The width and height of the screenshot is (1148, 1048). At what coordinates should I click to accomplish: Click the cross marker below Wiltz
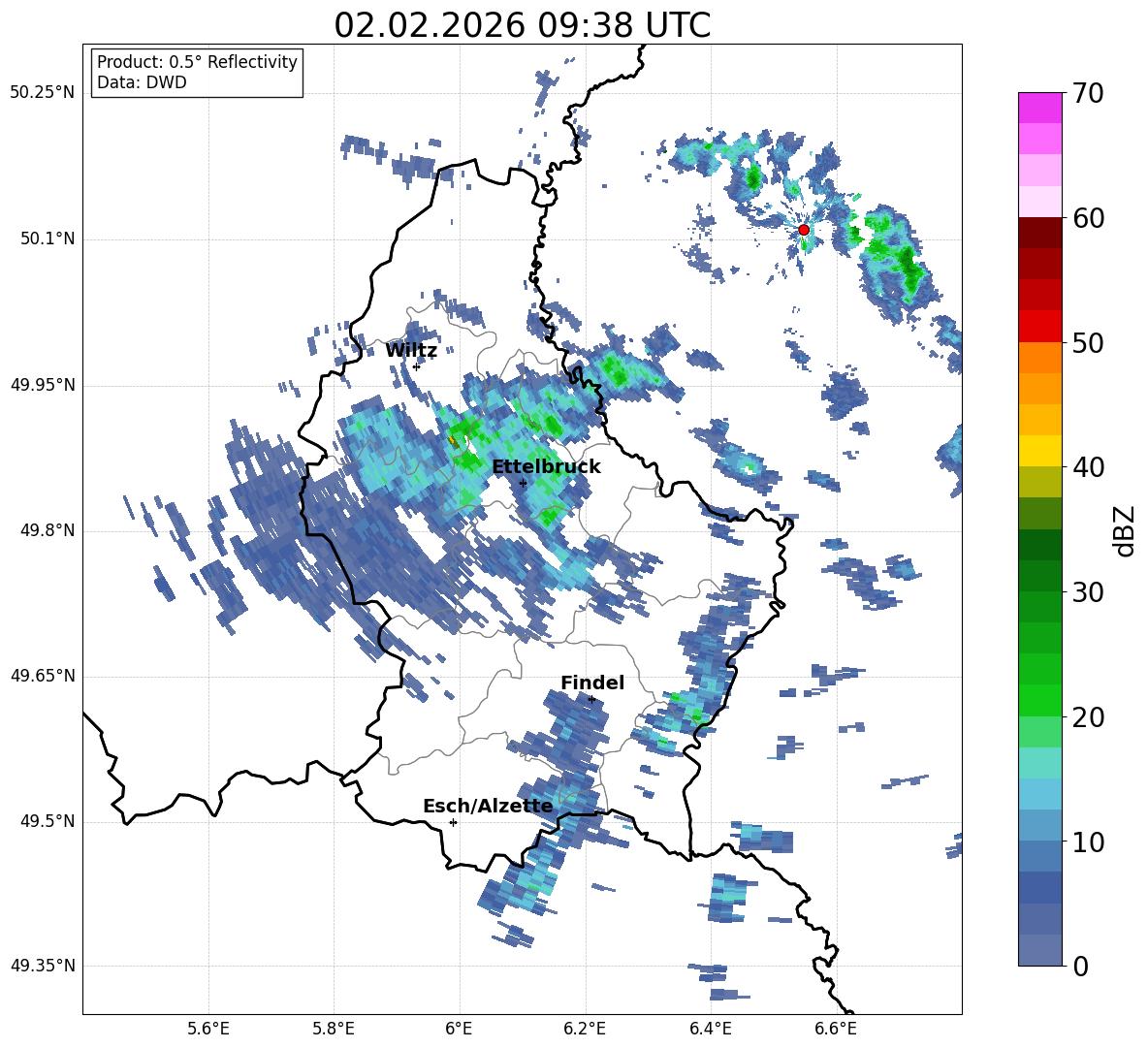pyautogui.click(x=416, y=366)
